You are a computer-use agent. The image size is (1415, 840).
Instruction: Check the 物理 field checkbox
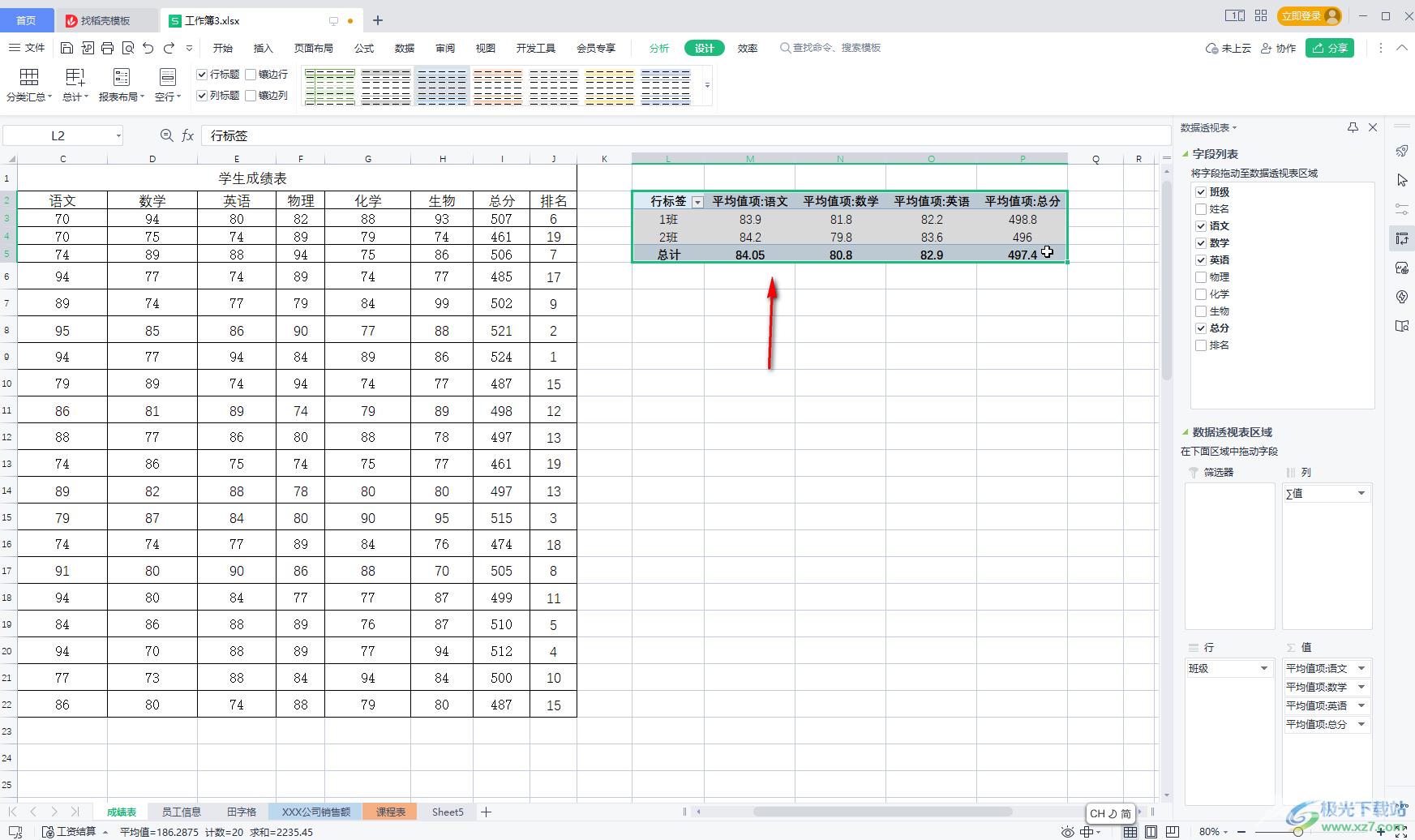(x=1201, y=277)
